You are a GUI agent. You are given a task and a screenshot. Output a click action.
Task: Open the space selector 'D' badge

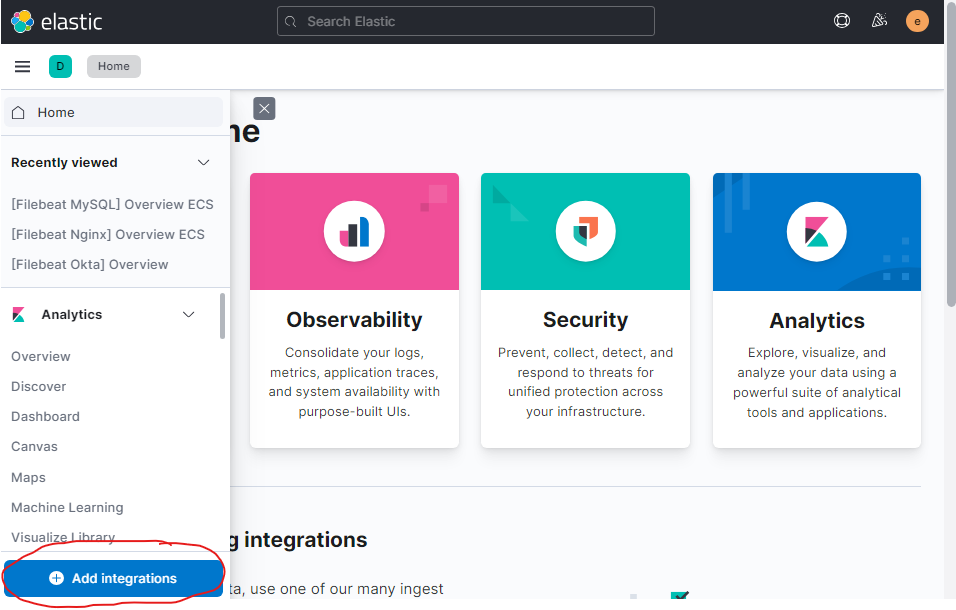tap(60, 66)
